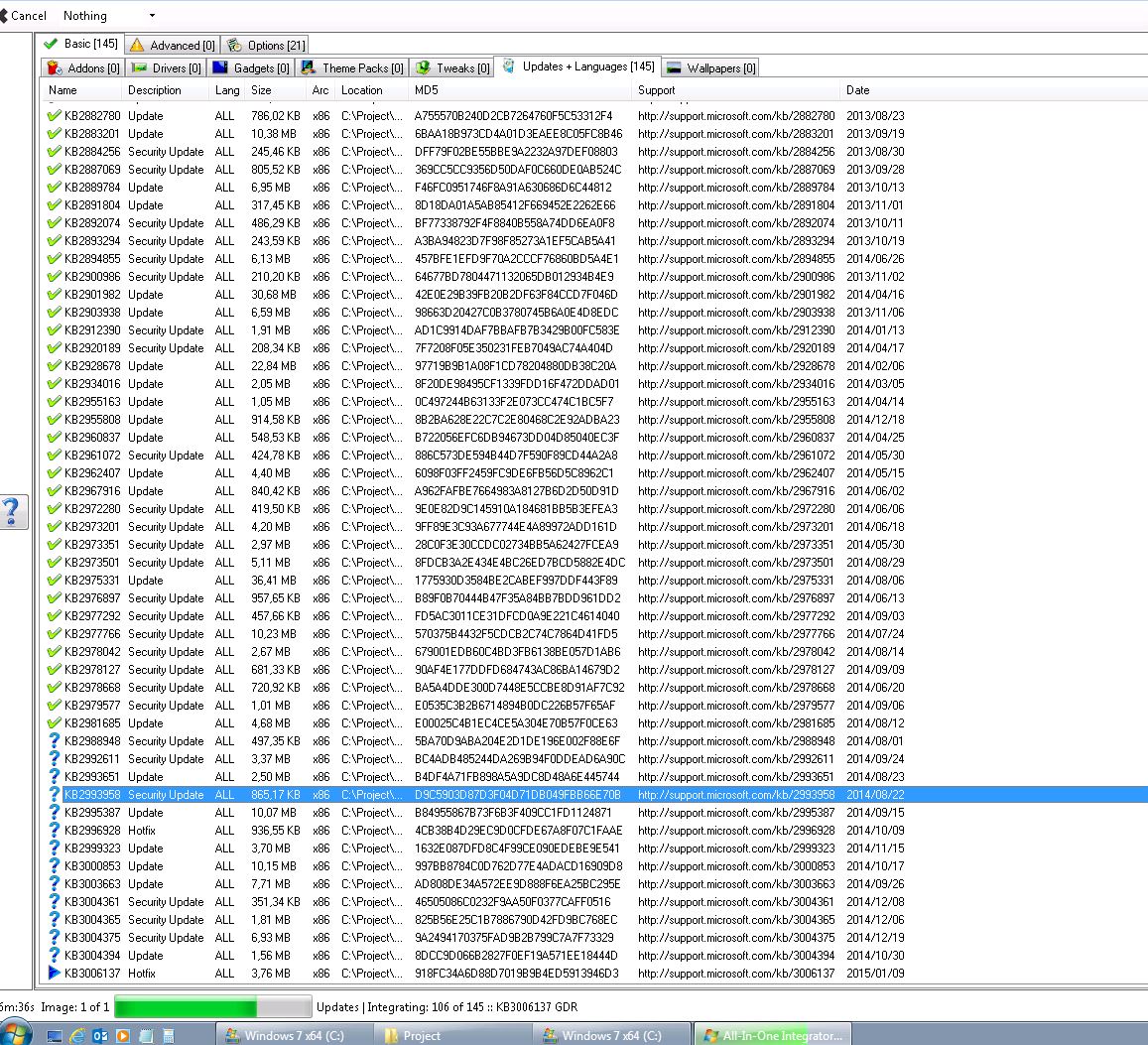Select the KB3000853 update name

92,866
